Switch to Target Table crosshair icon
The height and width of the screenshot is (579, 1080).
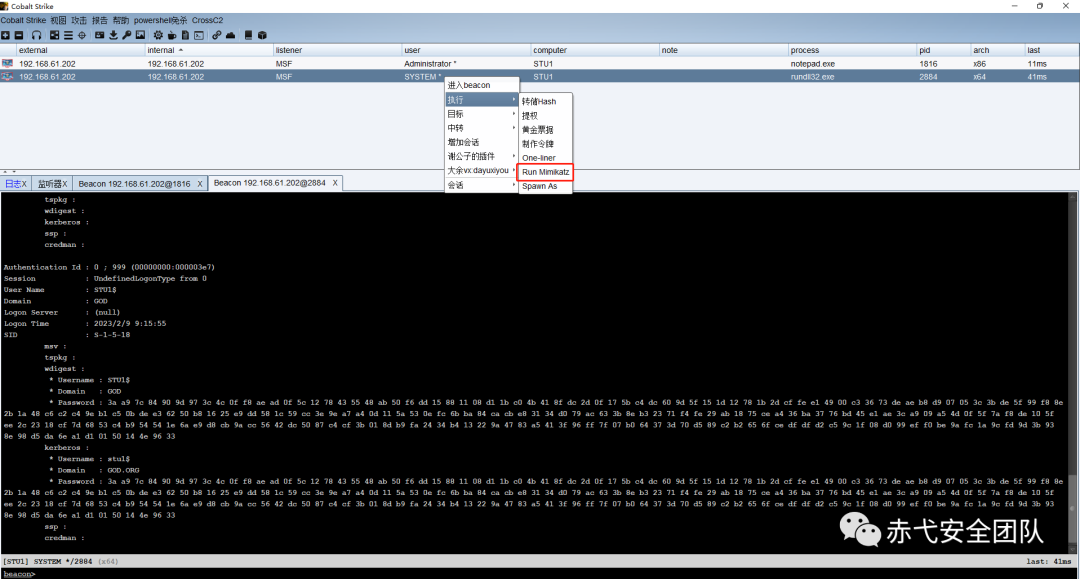pos(82,35)
